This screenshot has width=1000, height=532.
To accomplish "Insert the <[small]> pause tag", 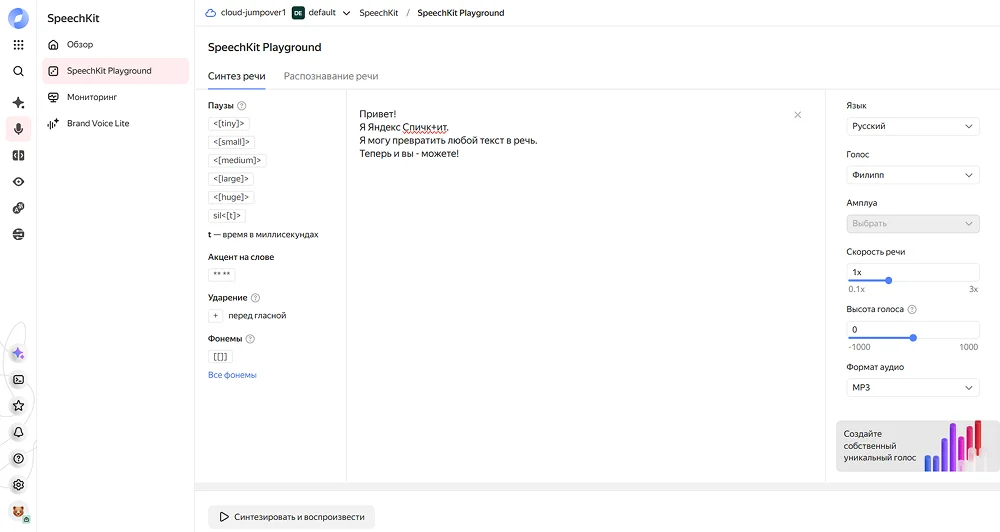I will point(232,142).
